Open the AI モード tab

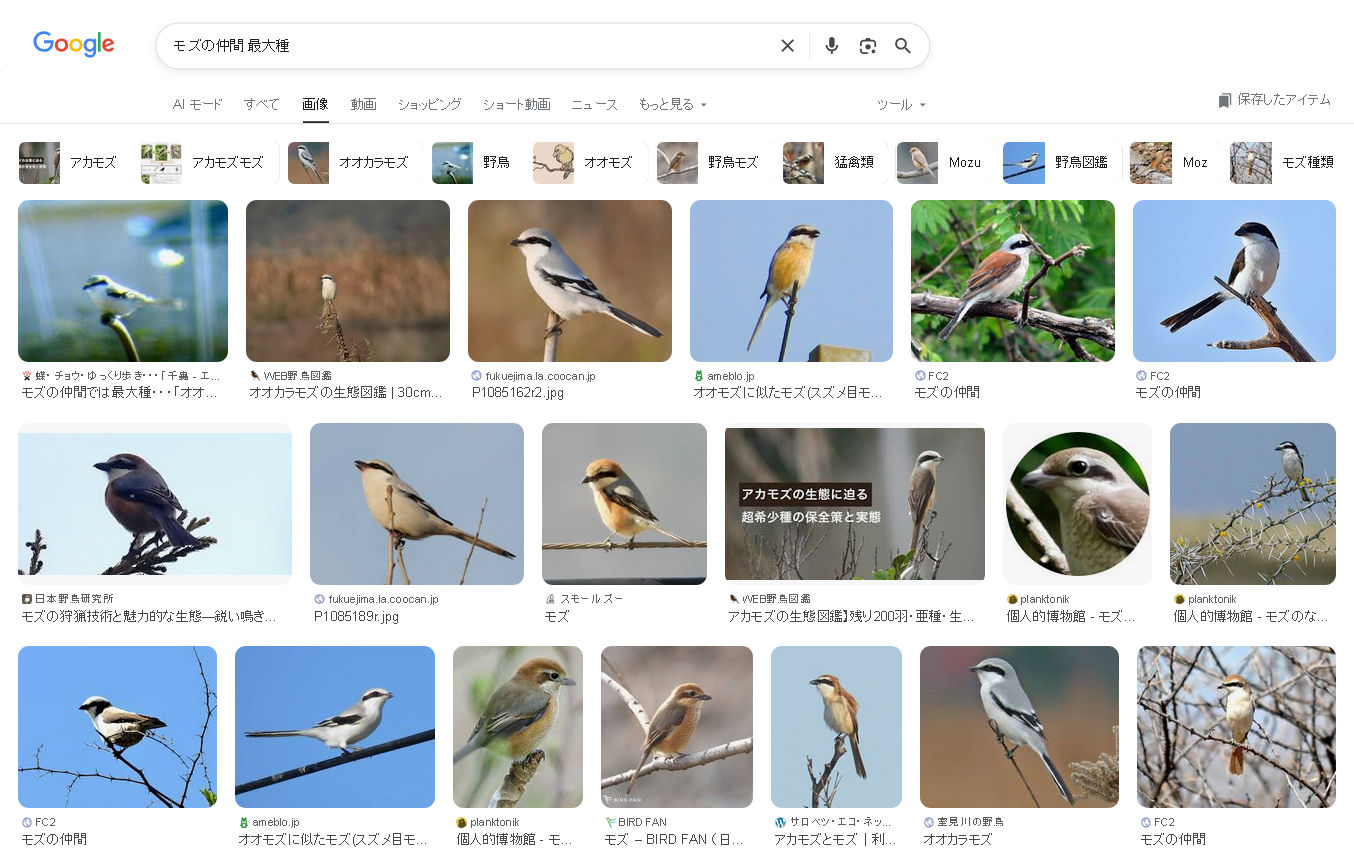pyautogui.click(x=197, y=104)
